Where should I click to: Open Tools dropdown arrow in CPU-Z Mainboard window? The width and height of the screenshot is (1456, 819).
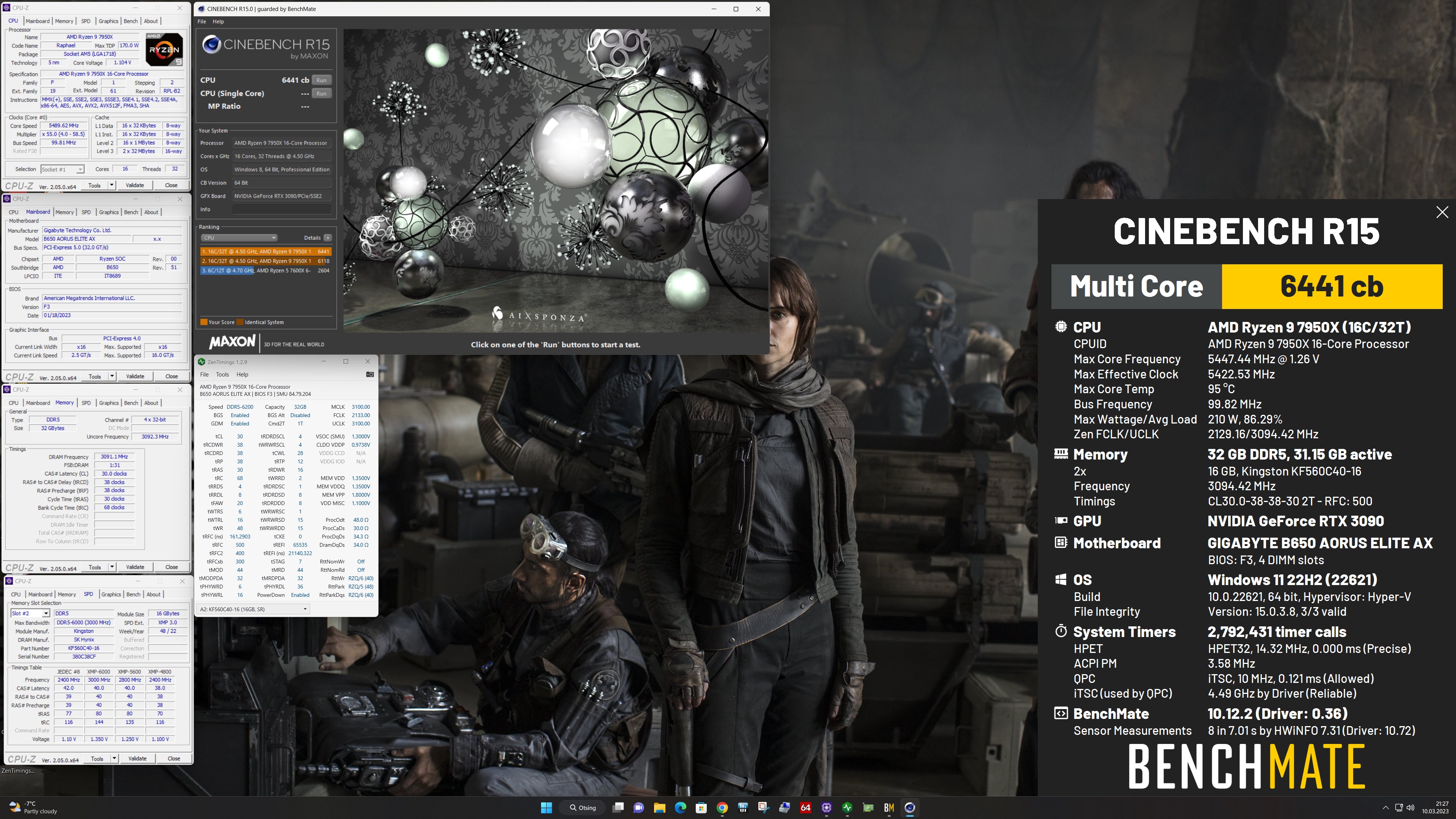click(x=112, y=377)
